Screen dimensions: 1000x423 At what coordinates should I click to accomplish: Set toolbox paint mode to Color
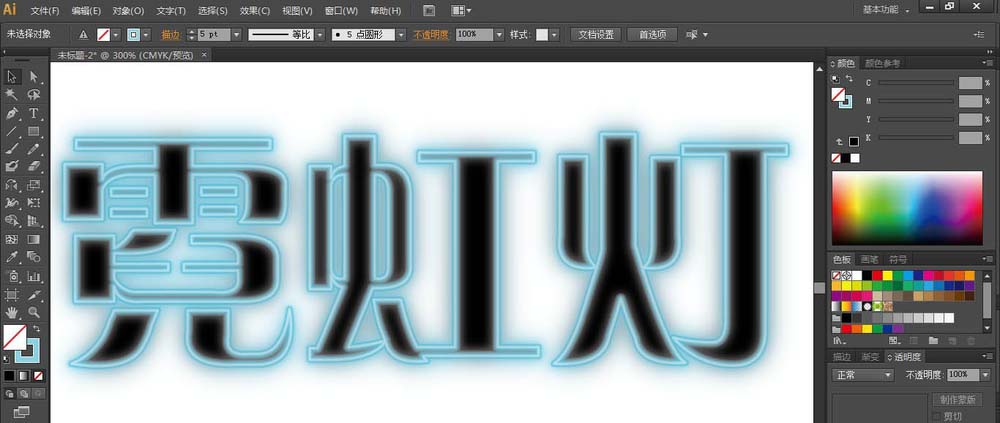(x=9, y=376)
